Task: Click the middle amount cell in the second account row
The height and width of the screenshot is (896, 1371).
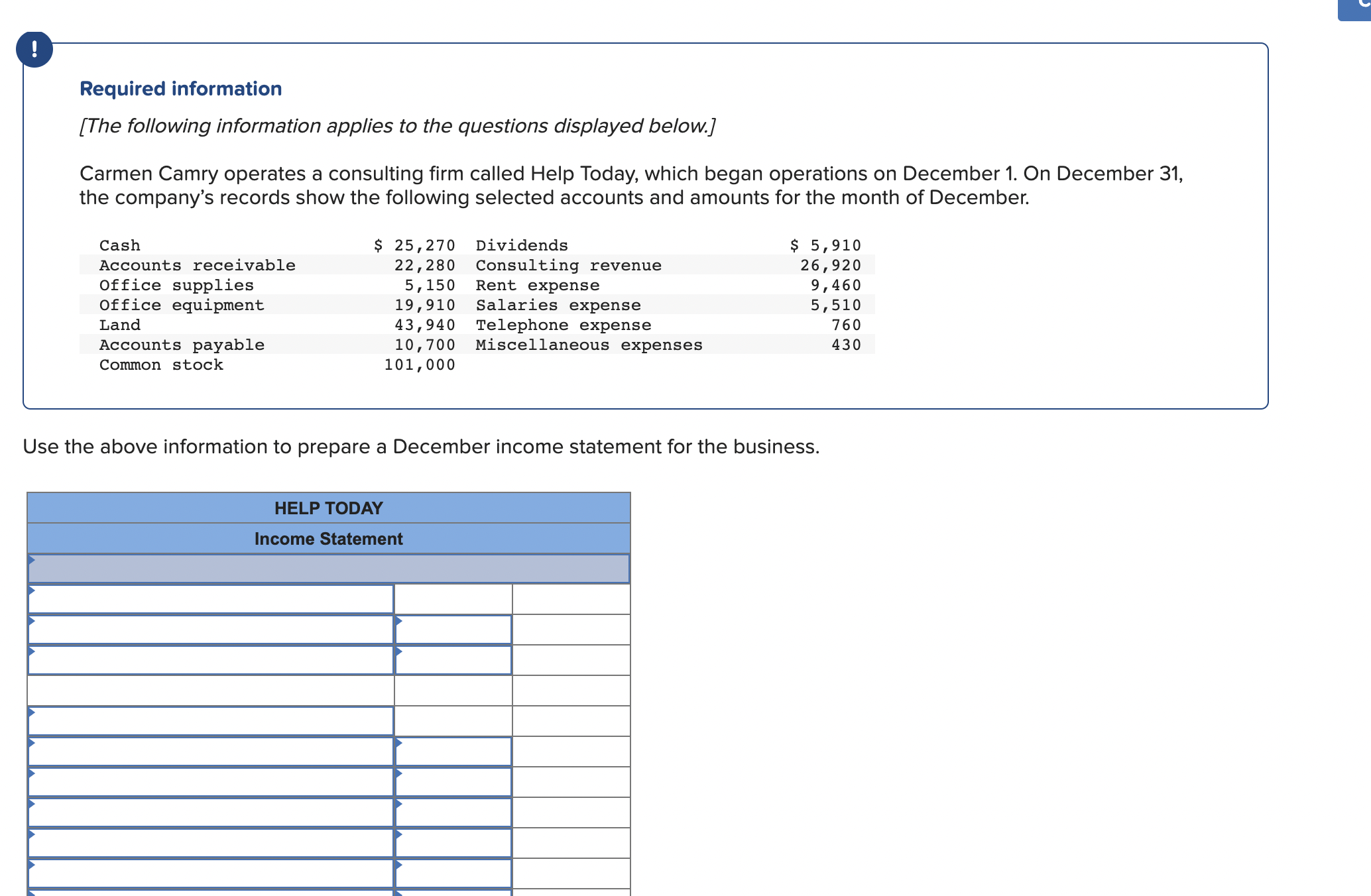Action: 453,630
